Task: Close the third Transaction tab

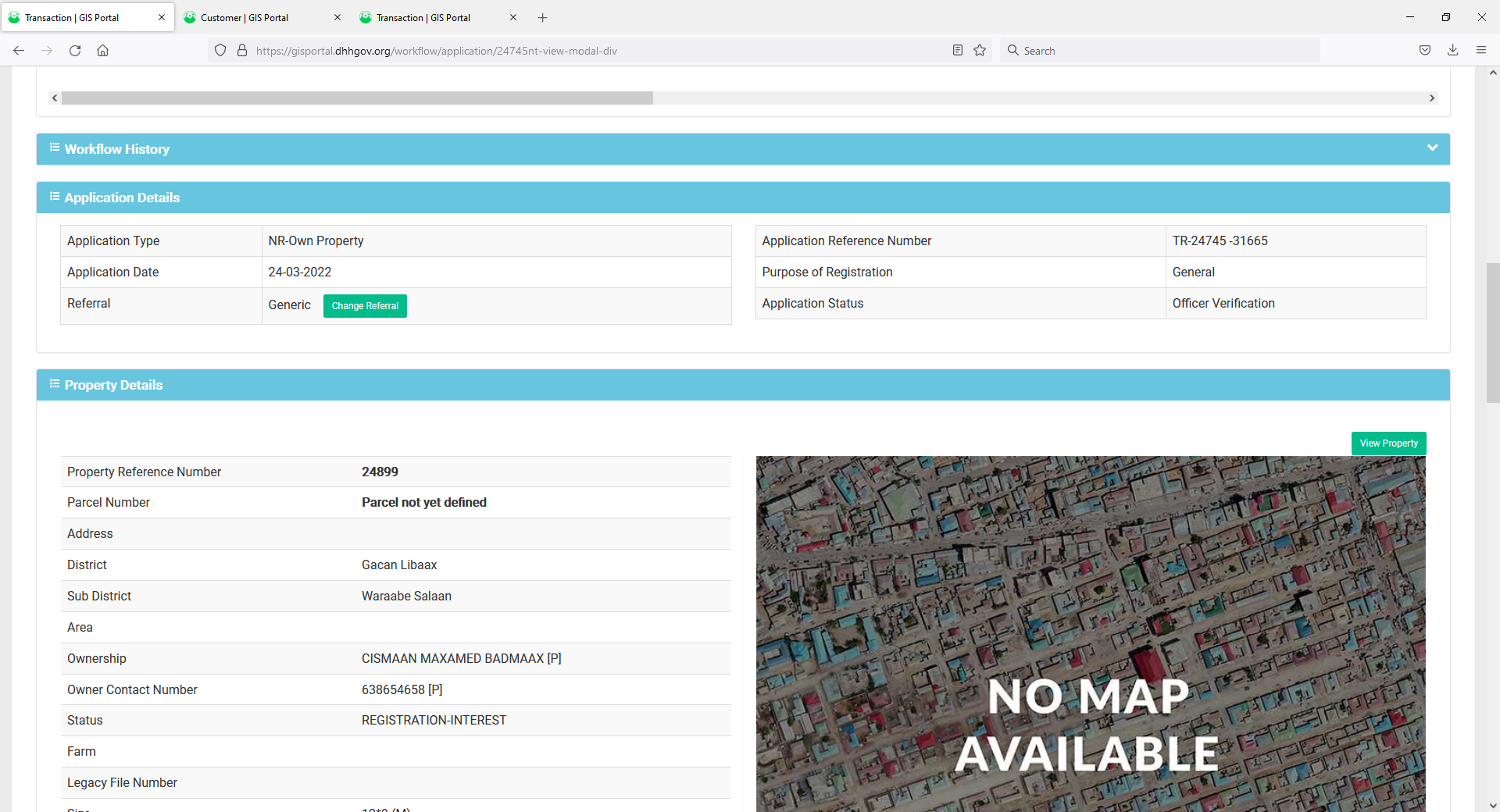Action: coord(513,17)
